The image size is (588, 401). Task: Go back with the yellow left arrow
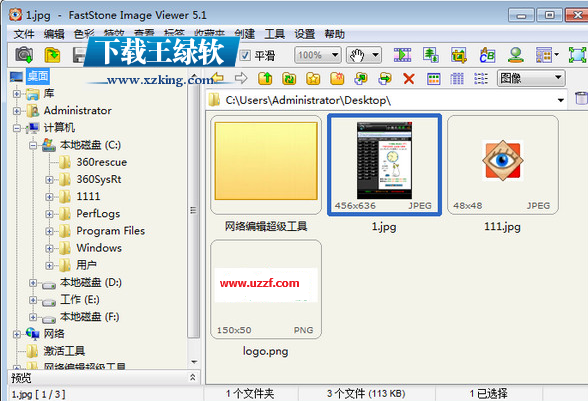(217, 78)
